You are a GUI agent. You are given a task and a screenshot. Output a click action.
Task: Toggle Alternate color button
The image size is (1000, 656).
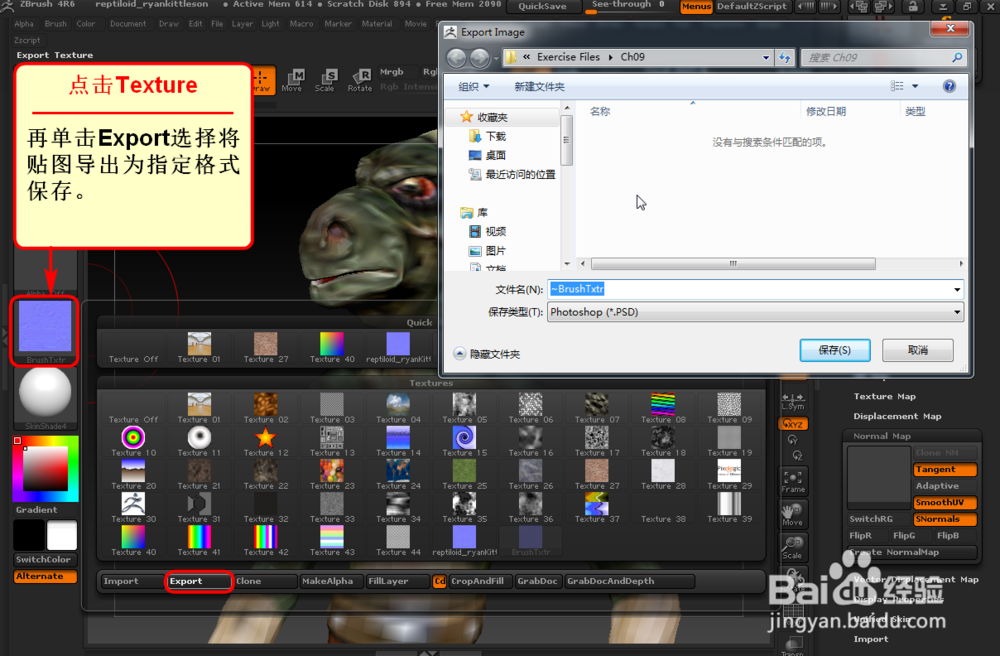(x=45, y=576)
